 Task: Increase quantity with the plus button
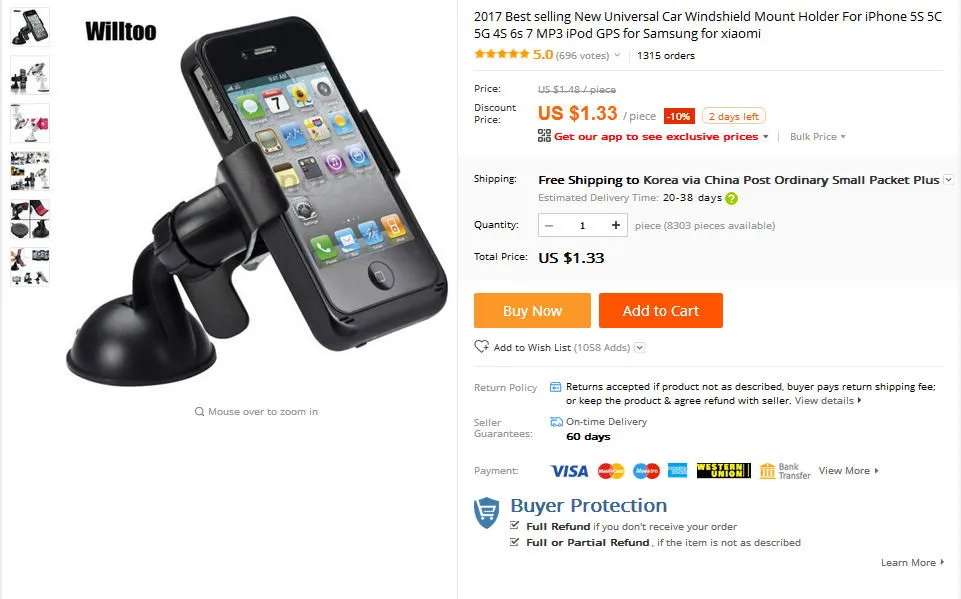point(616,226)
